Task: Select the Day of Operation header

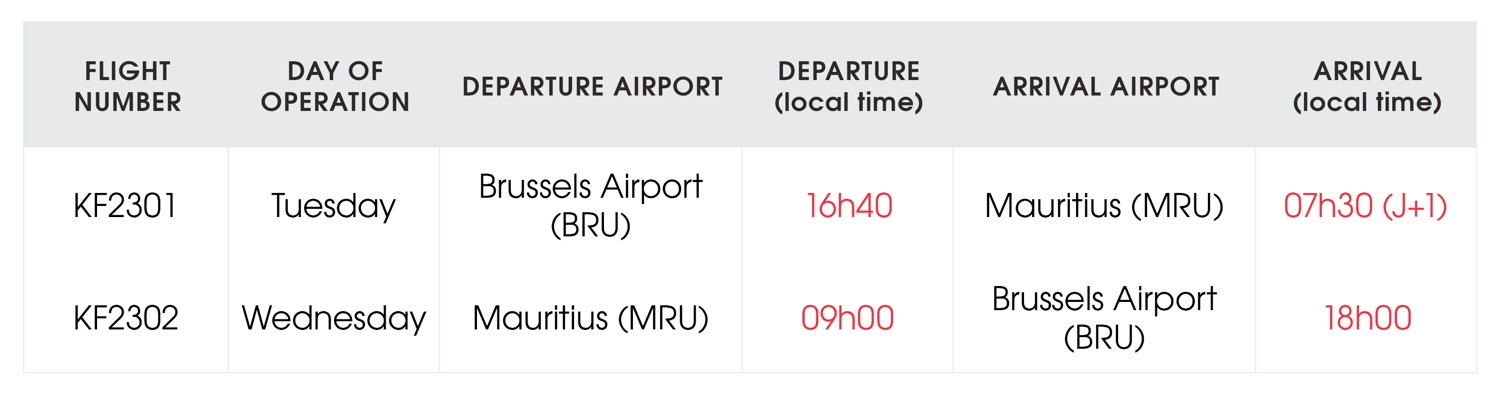Action: click(334, 86)
